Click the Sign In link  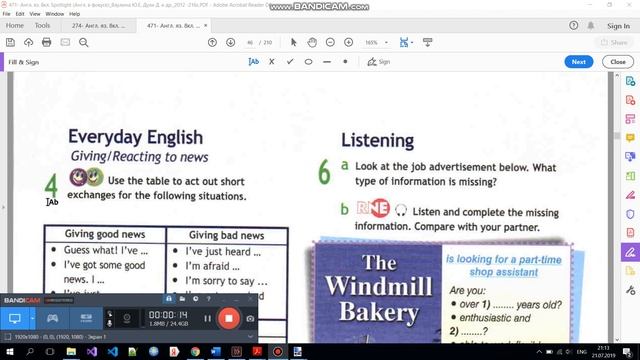(x=618, y=26)
